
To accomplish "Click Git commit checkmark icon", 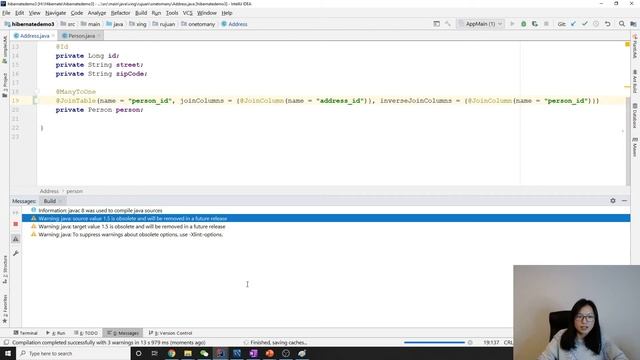I will pos(584,24).
